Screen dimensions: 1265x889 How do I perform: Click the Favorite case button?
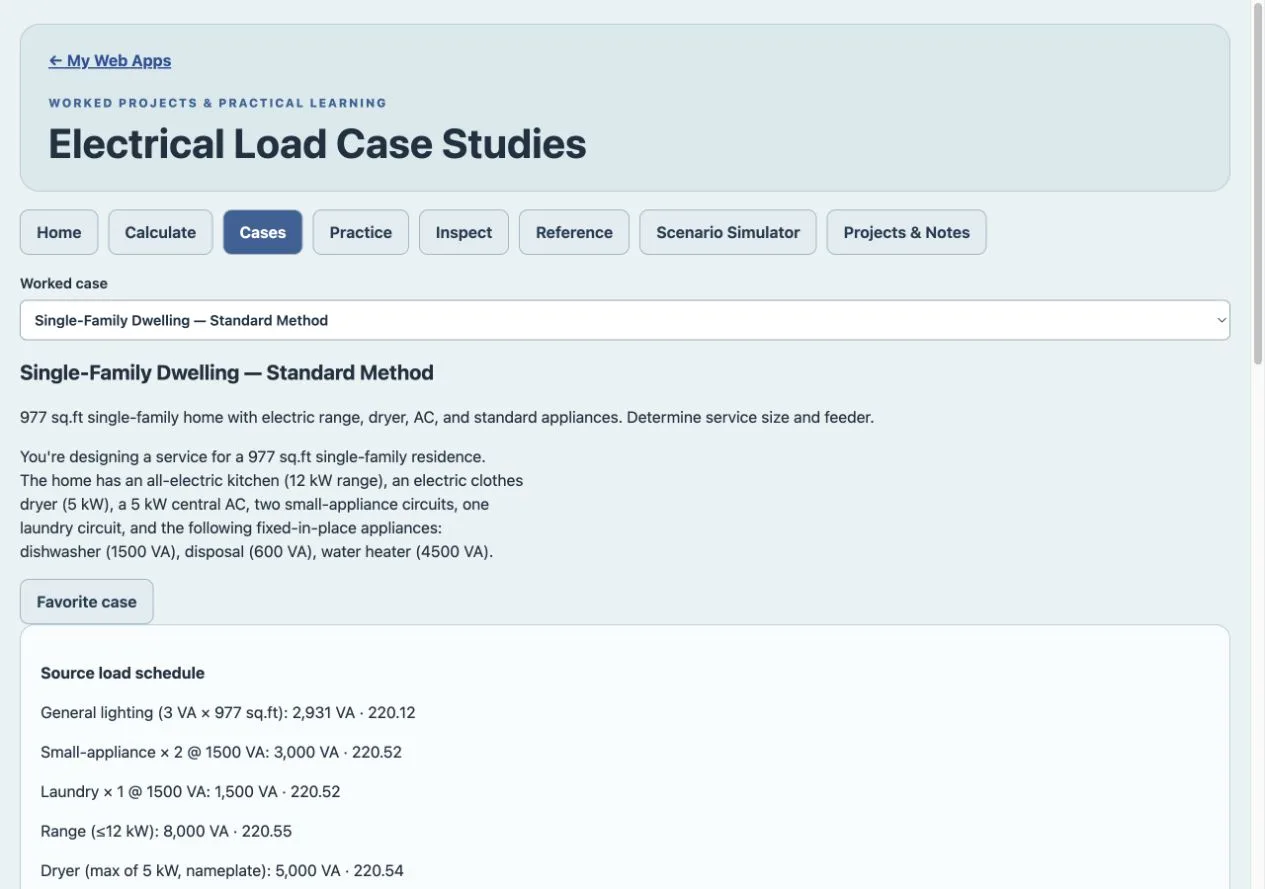click(x=87, y=602)
